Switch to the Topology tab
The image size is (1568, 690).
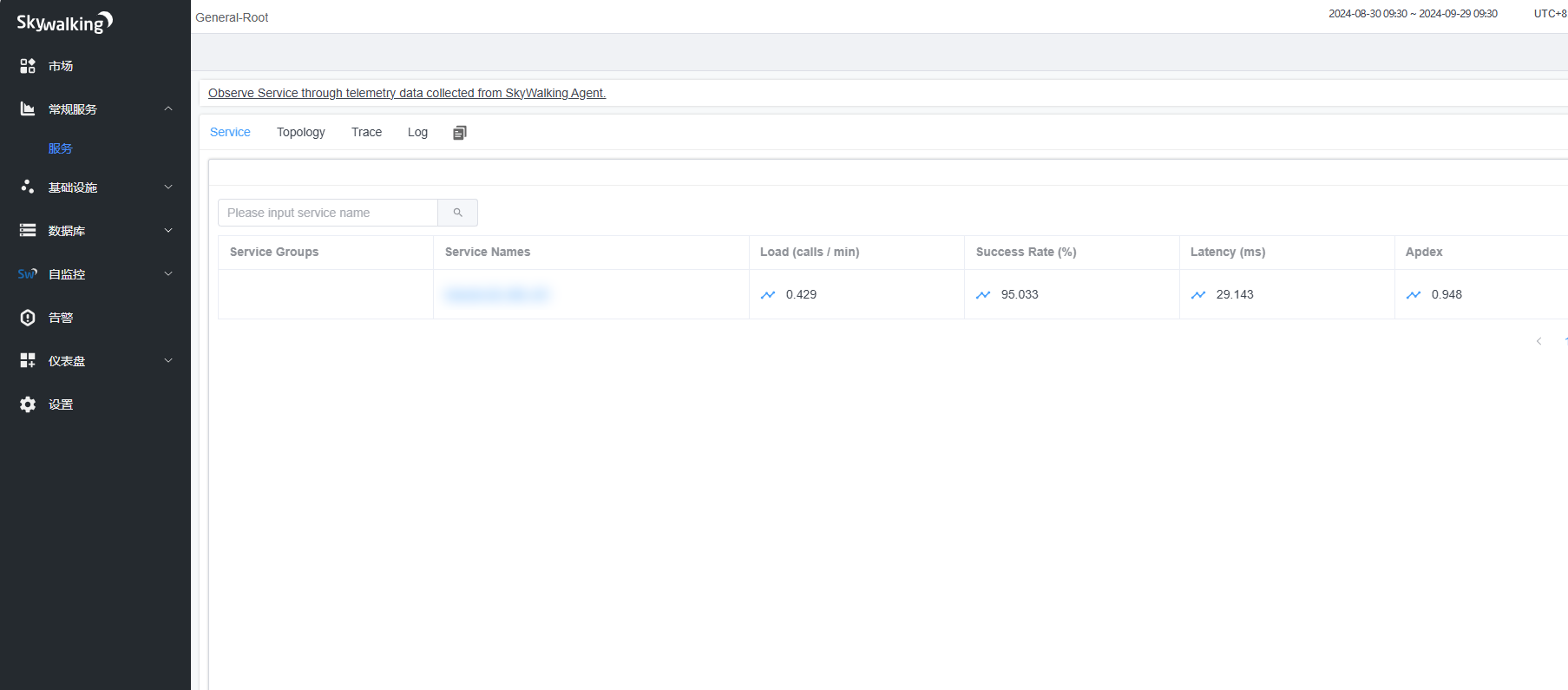300,132
